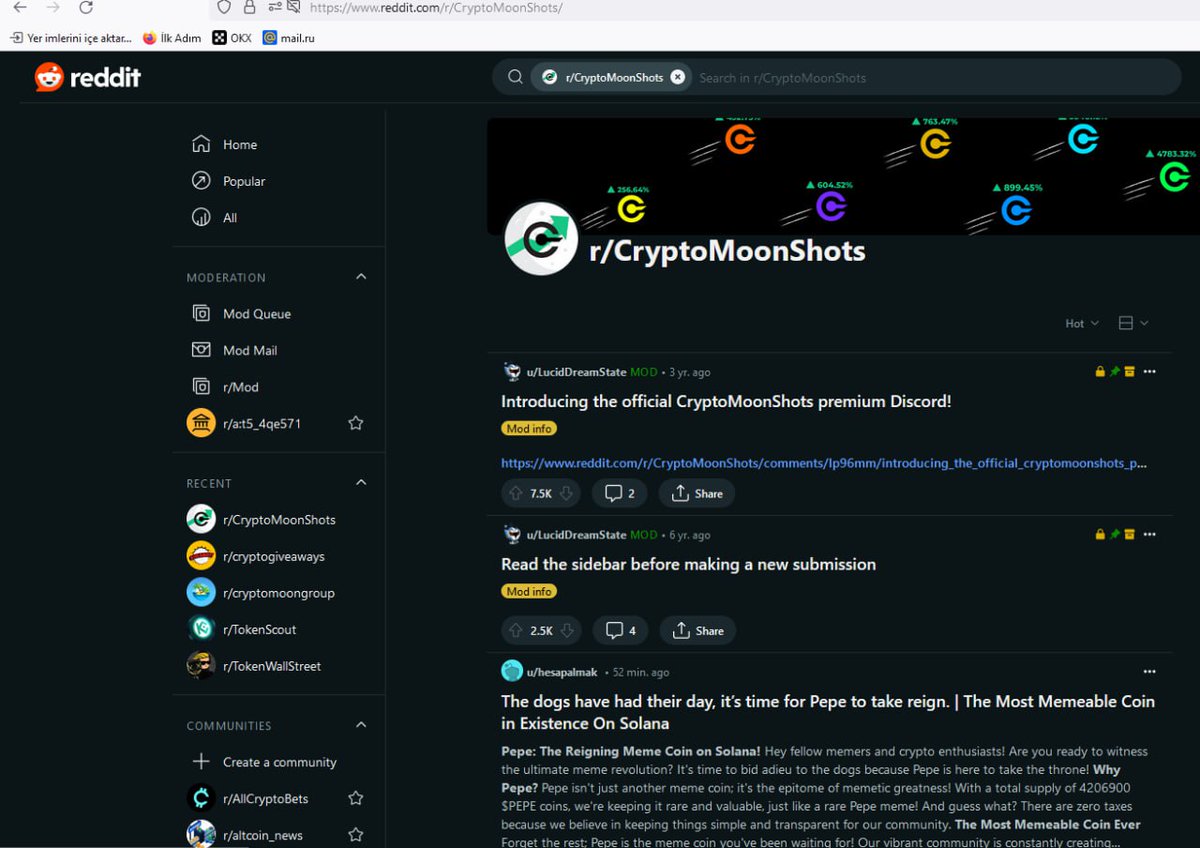Favorite r/a:t5_4qe571 with the star
Viewport: 1200px width, 848px height.
point(355,423)
